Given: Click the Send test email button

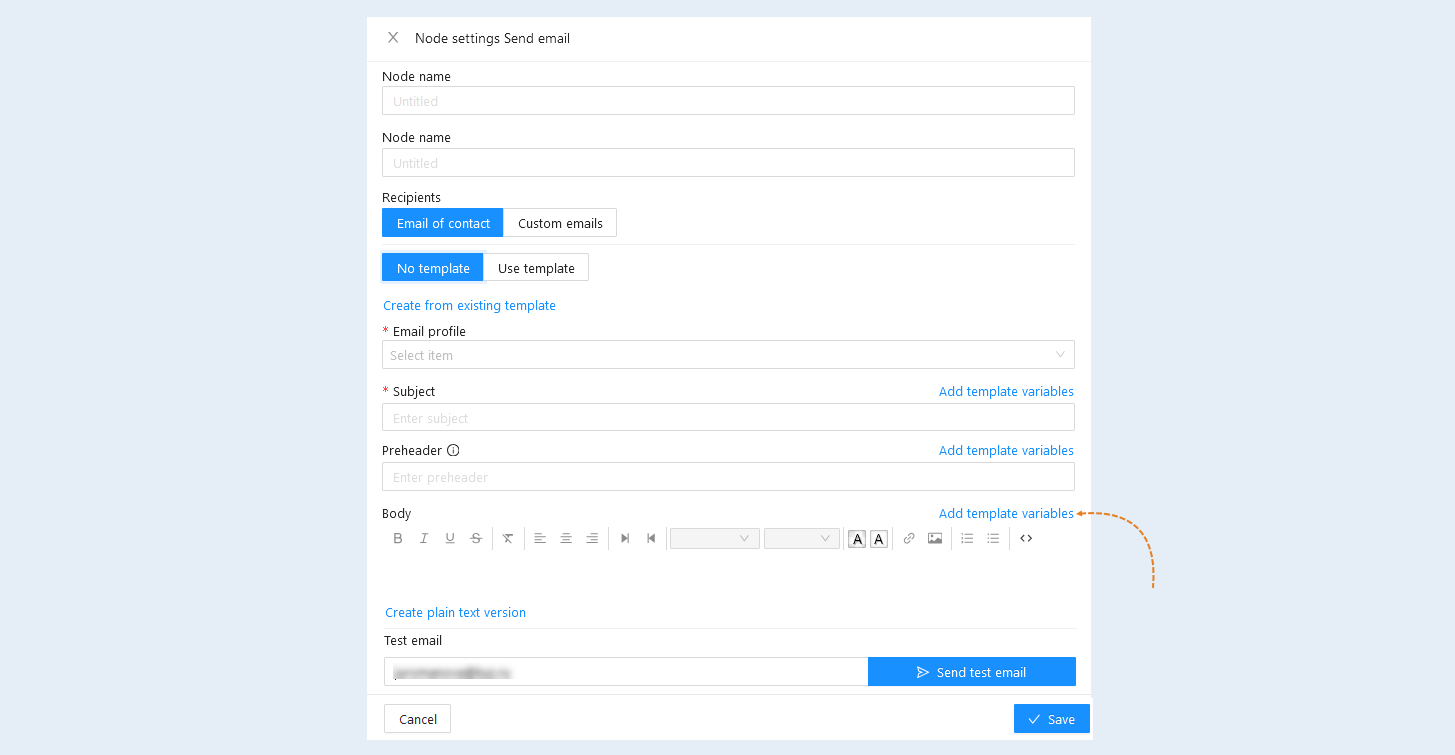Looking at the screenshot, I should pyautogui.click(x=972, y=672).
